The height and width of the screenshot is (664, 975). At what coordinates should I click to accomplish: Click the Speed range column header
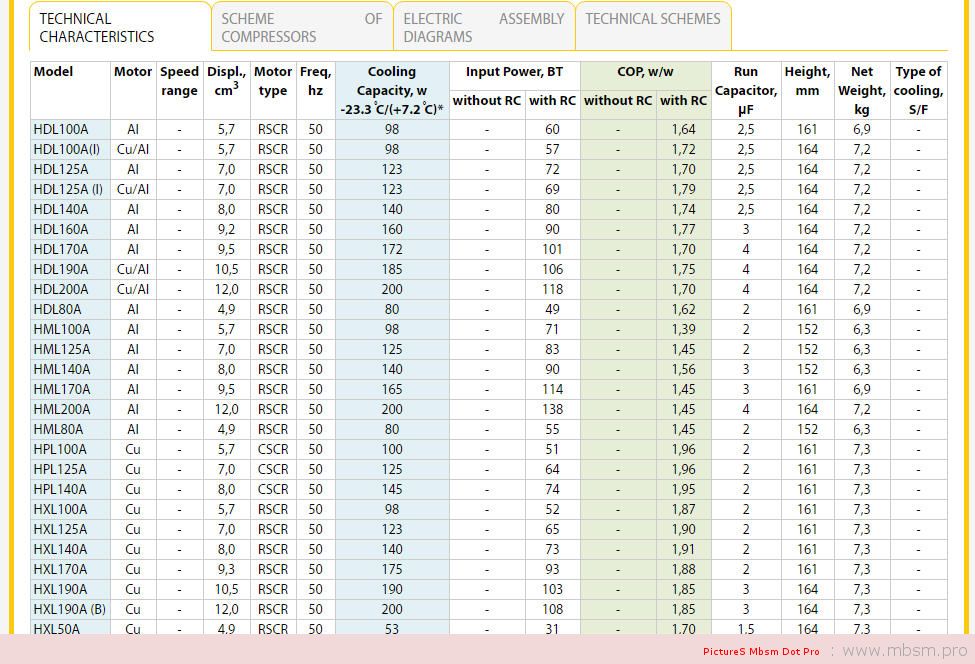179,81
